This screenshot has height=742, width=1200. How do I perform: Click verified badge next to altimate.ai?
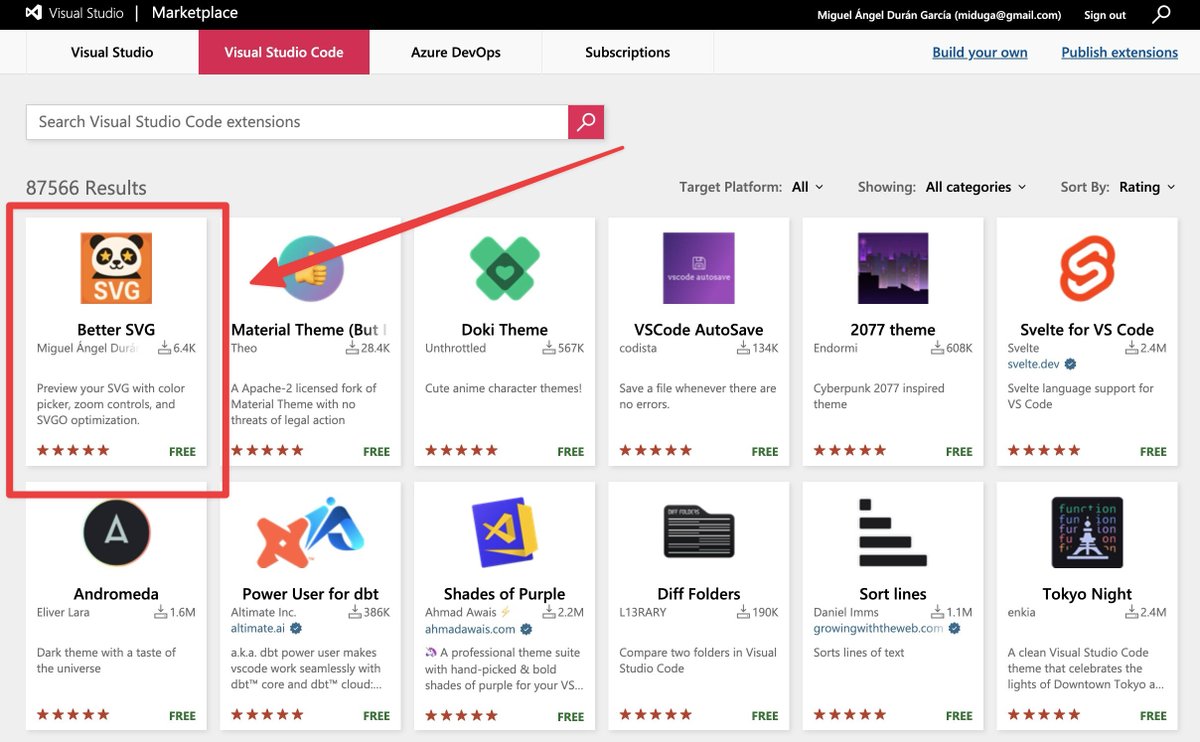(x=296, y=628)
